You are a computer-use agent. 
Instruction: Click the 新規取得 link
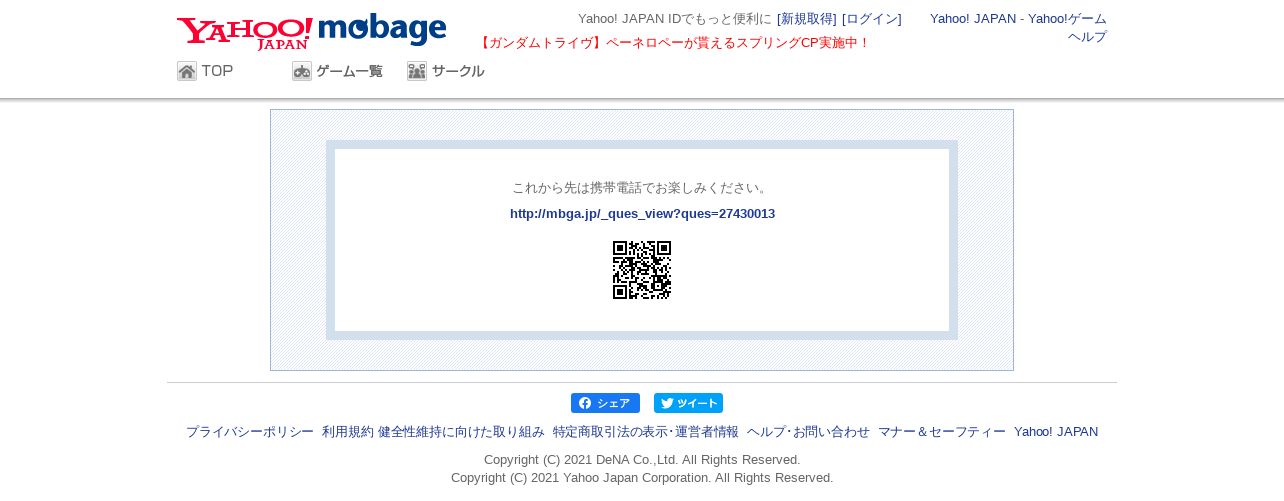(807, 19)
